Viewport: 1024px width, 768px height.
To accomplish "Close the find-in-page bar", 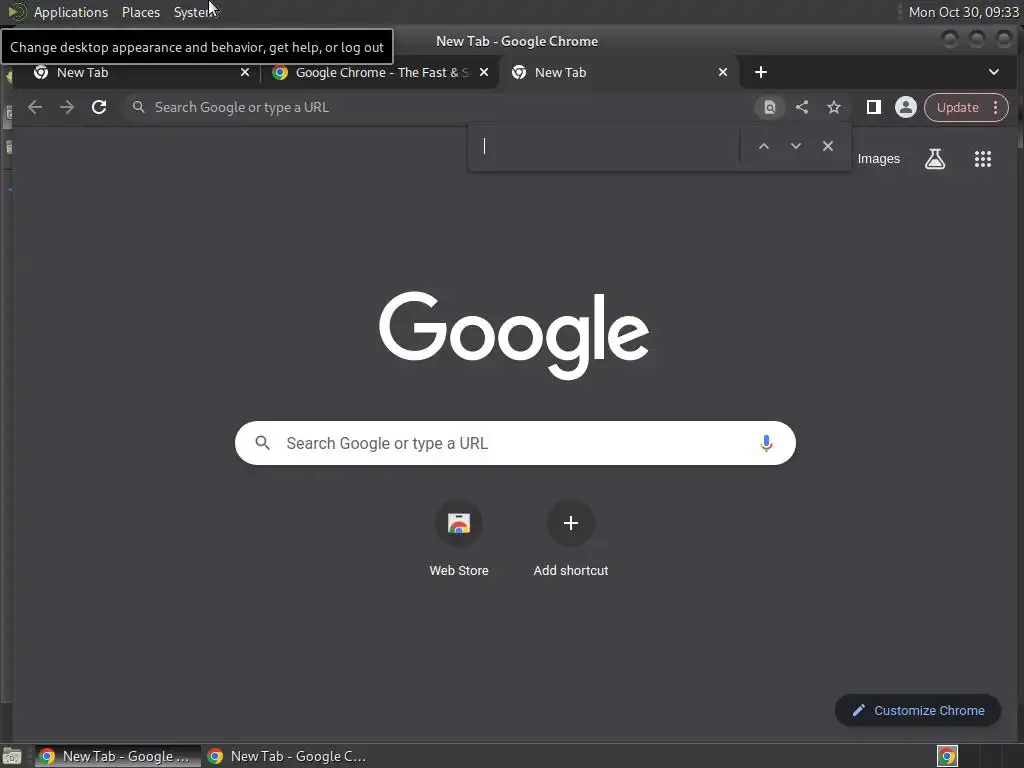I will tap(827, 146).
